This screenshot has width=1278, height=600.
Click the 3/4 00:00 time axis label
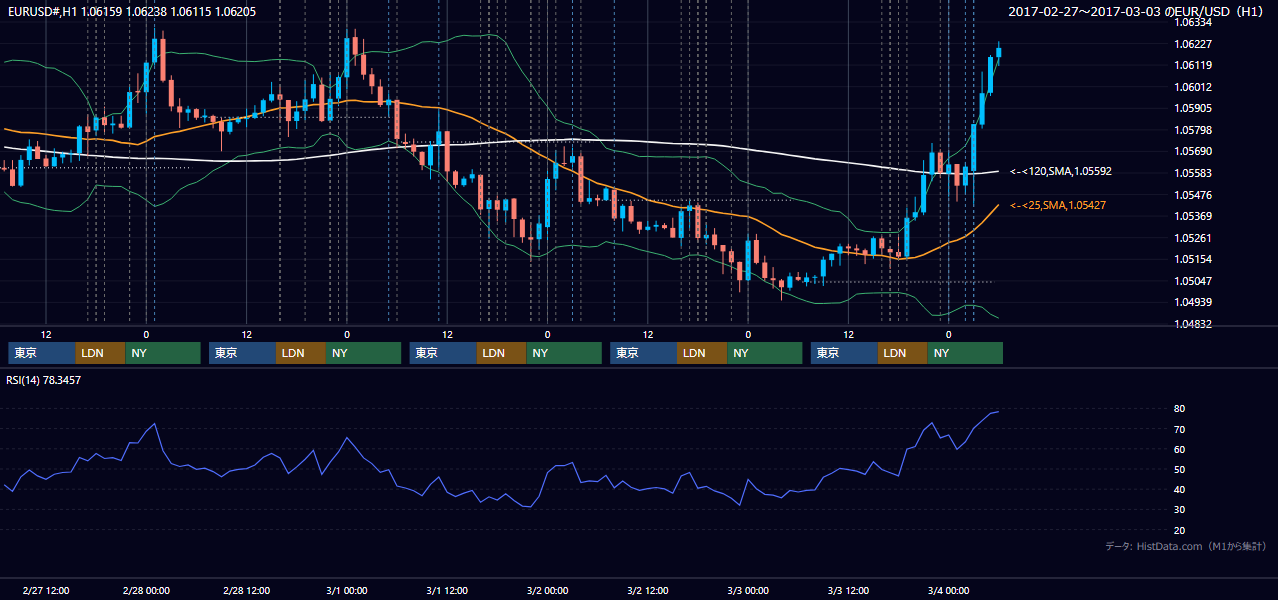[x=948, y=590]
